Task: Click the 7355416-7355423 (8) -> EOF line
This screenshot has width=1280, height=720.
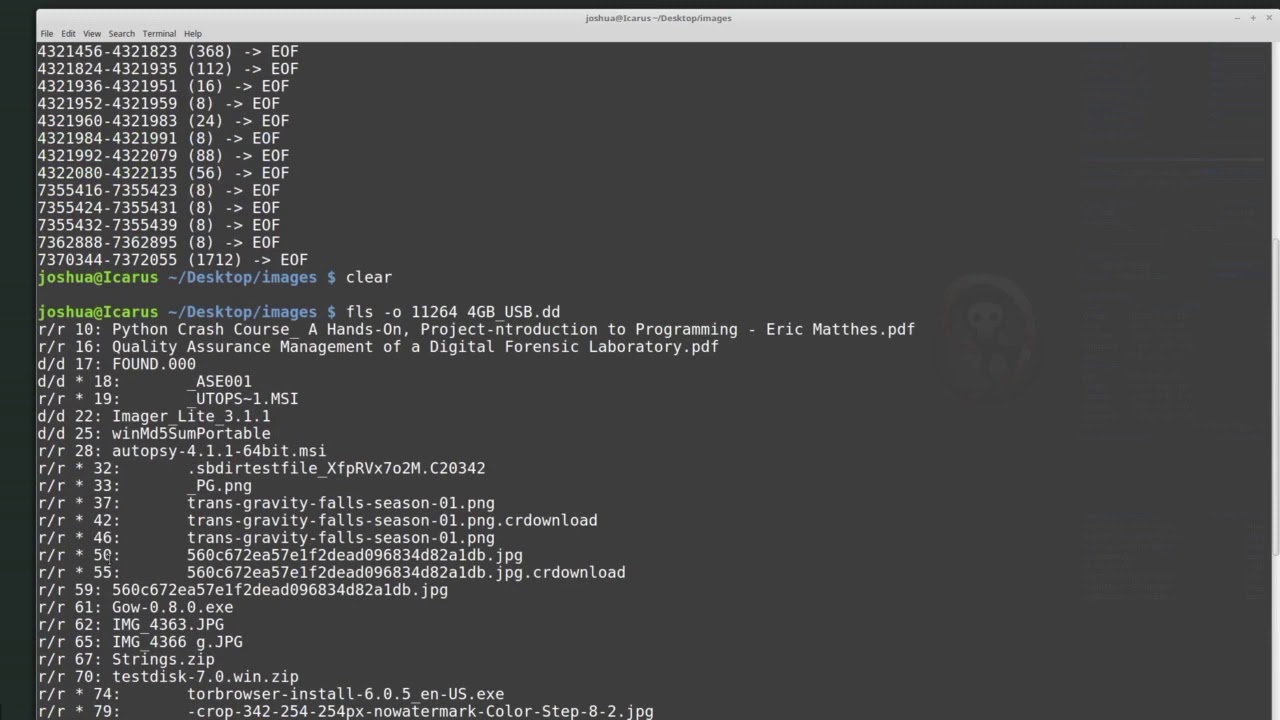Action: [159, 190]
